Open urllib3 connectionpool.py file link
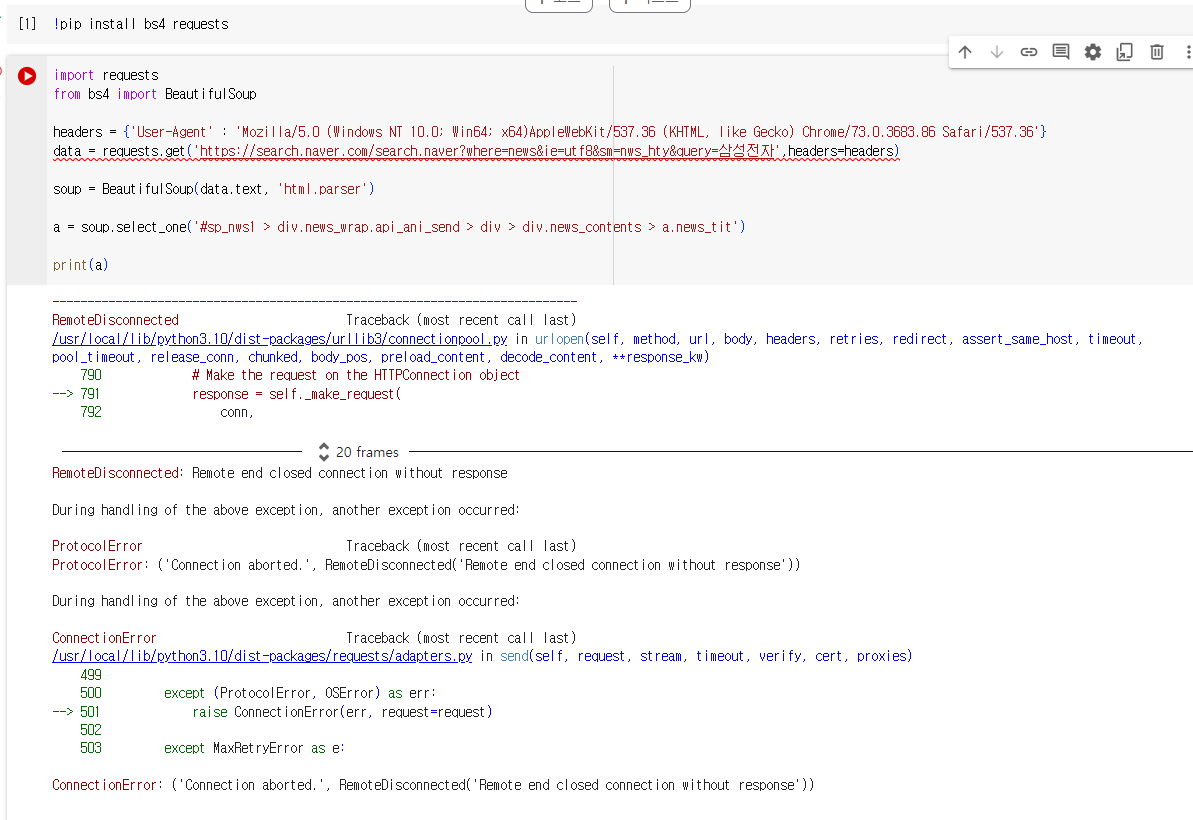The height and width of the screenshot is (820, 1193). [279, 338]
